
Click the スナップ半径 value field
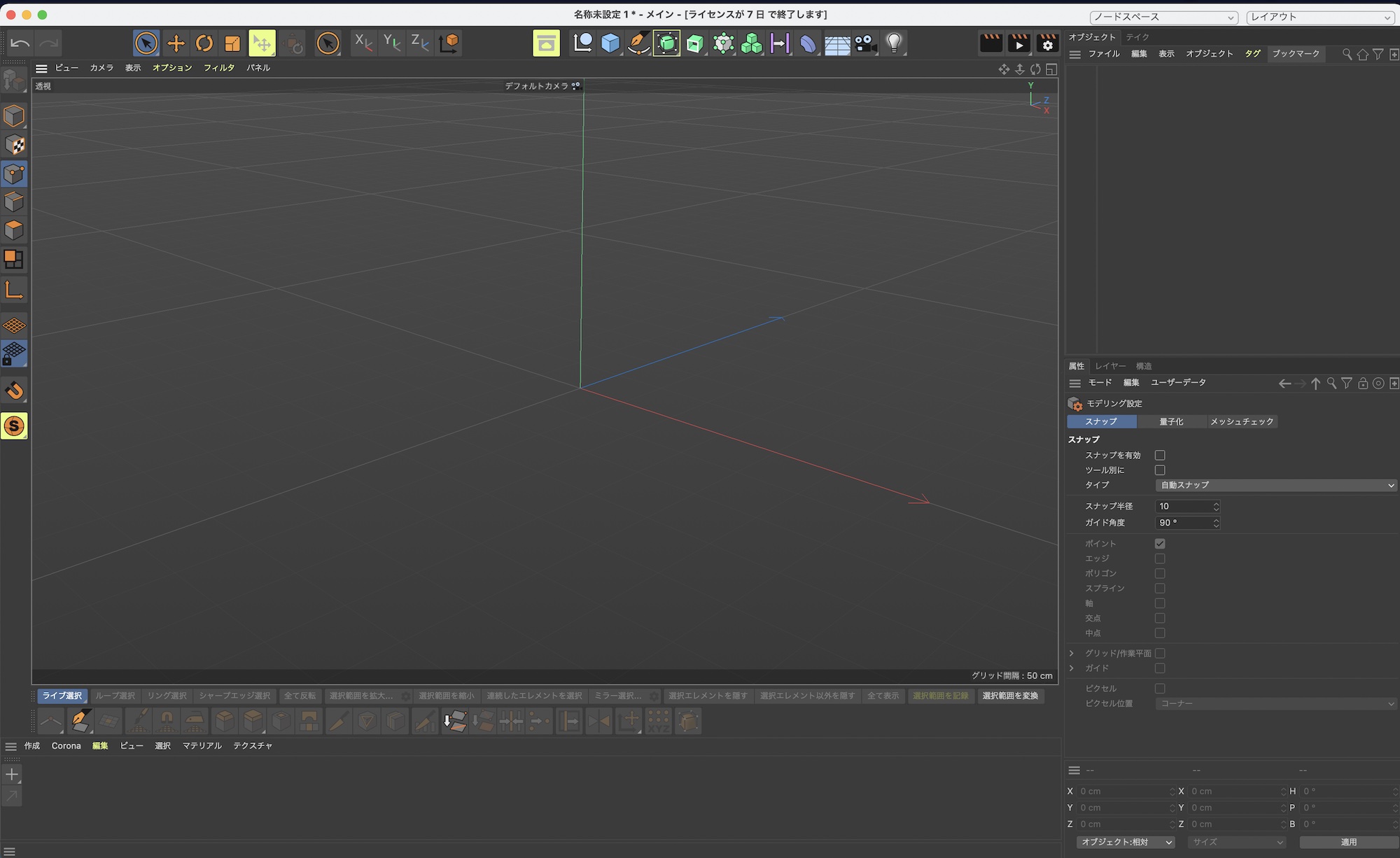(x=1183, y=506)
